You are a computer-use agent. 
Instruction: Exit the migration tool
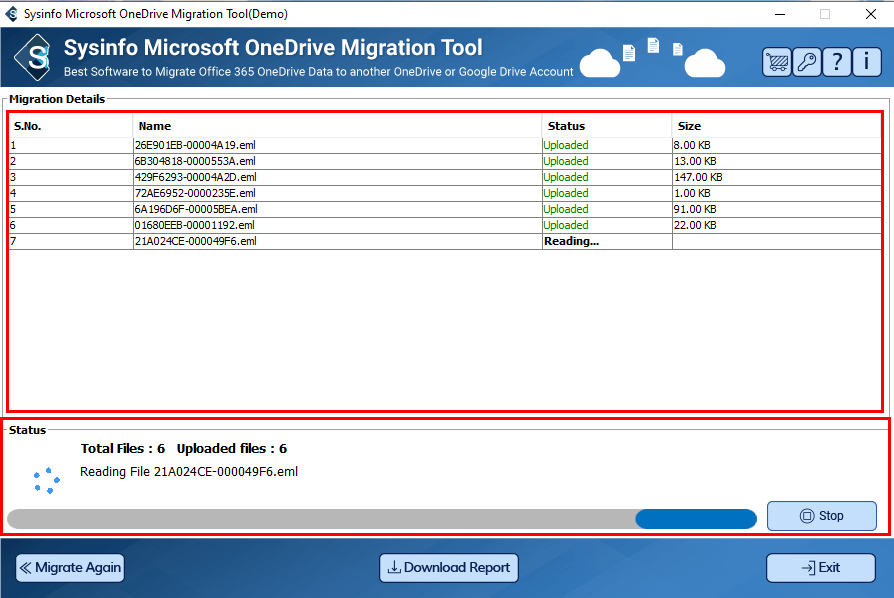820,567
